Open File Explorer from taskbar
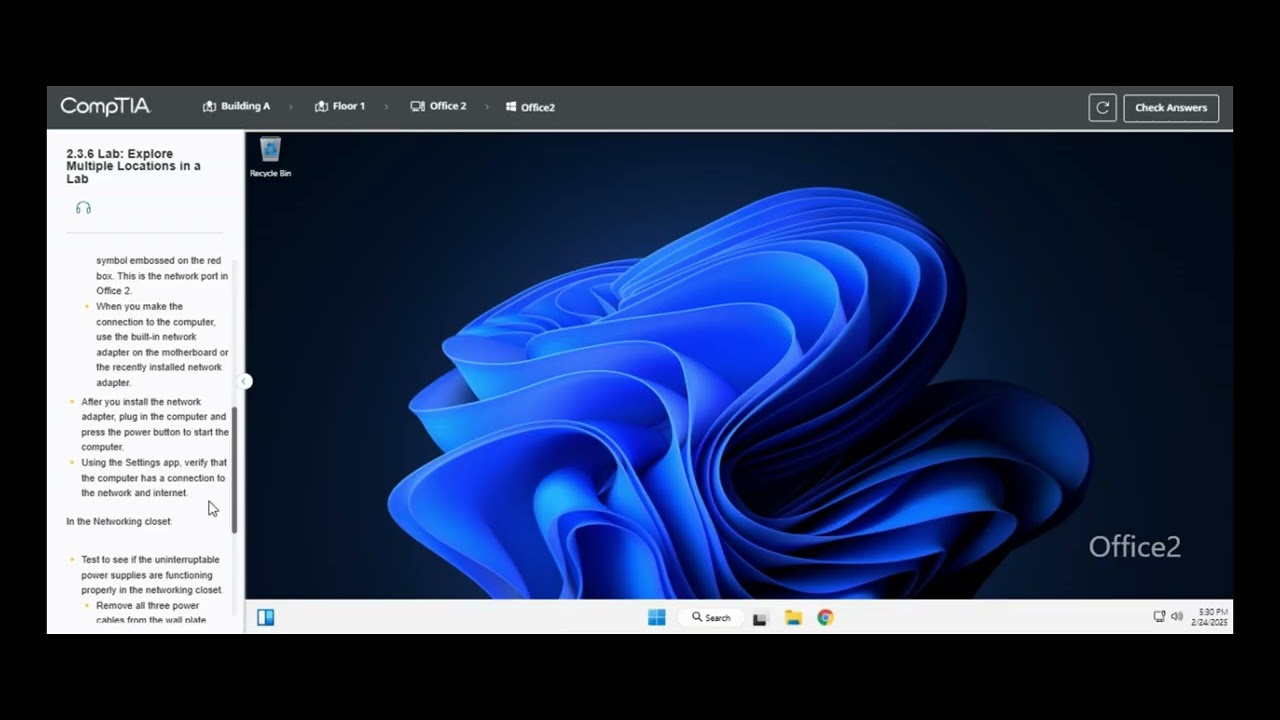 [x=793, y=618]
